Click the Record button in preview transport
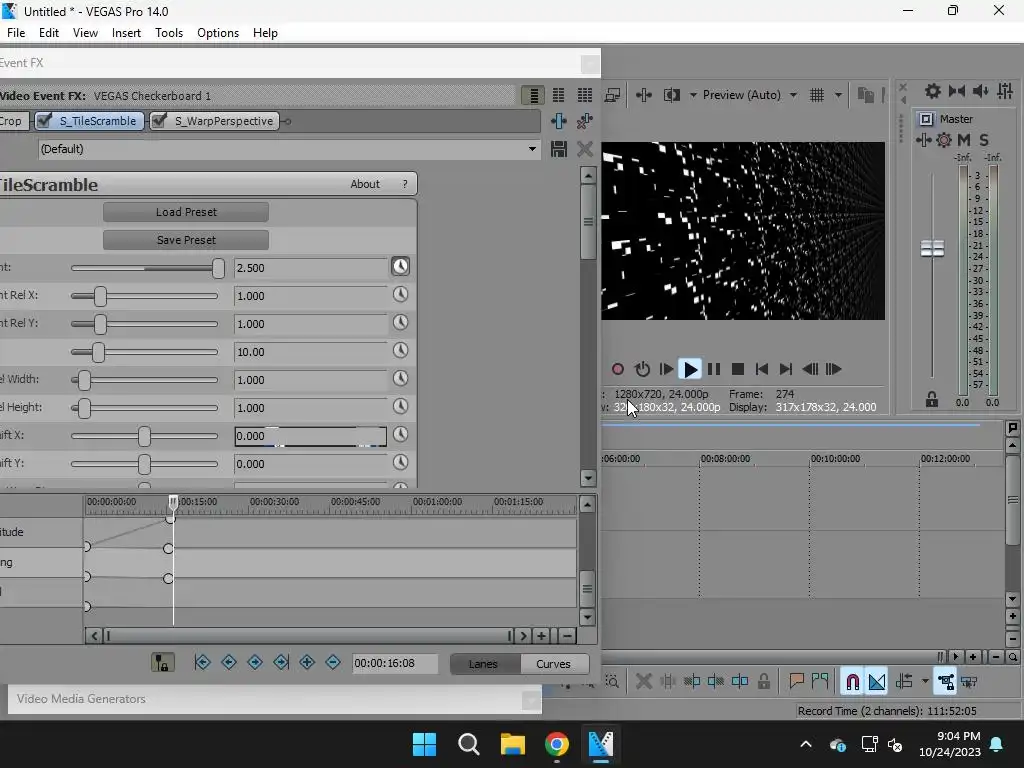This screenshot has height=768, width=1024. click(617, 369)
